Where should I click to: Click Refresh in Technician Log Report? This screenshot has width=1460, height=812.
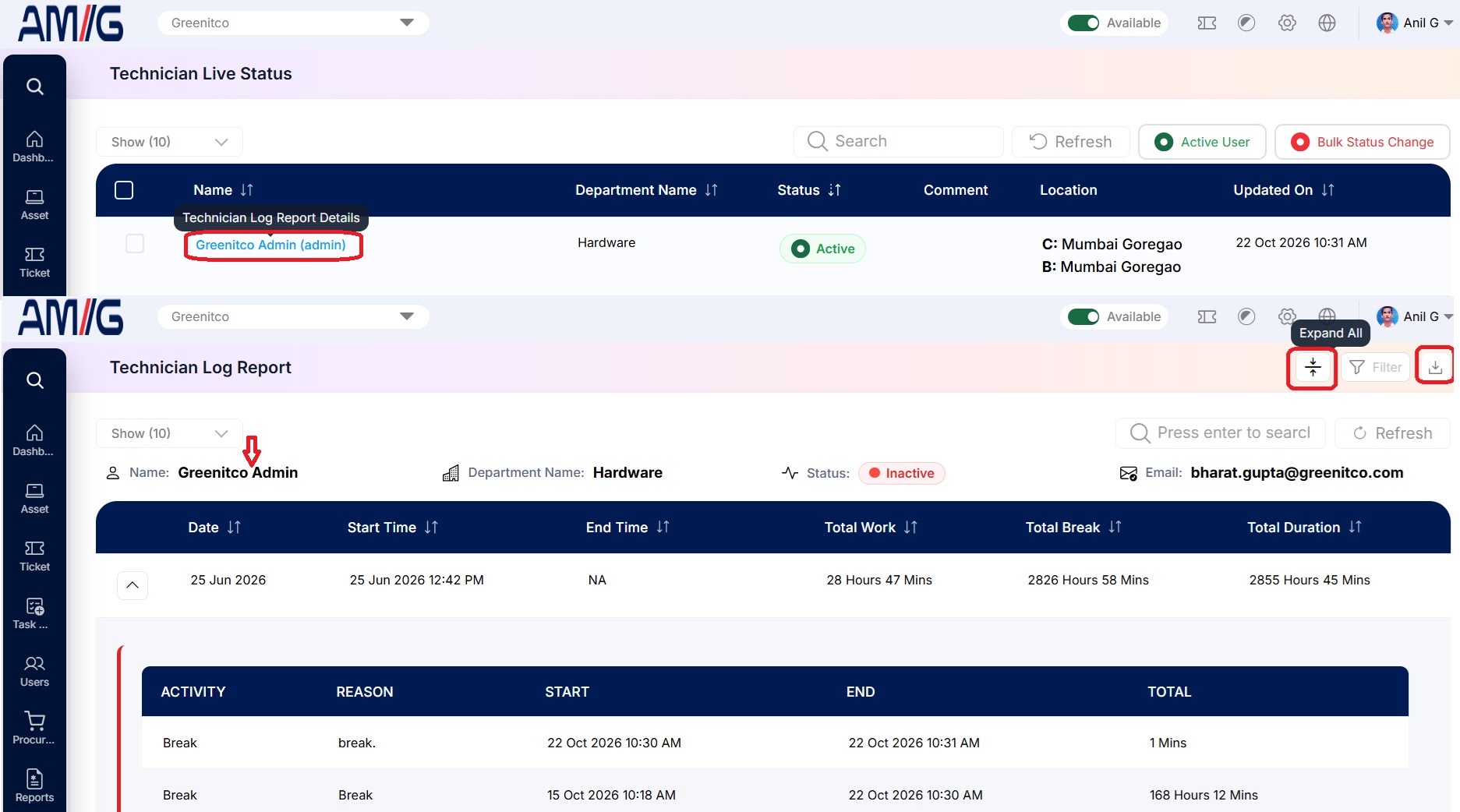[x=1392, y=433]
